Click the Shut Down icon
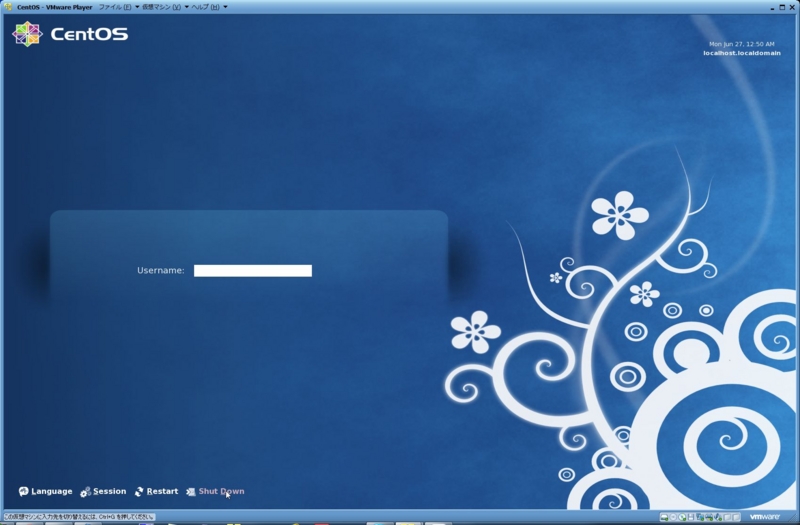Viewport: 800px width, 525px height. click(x=191, y=492)
